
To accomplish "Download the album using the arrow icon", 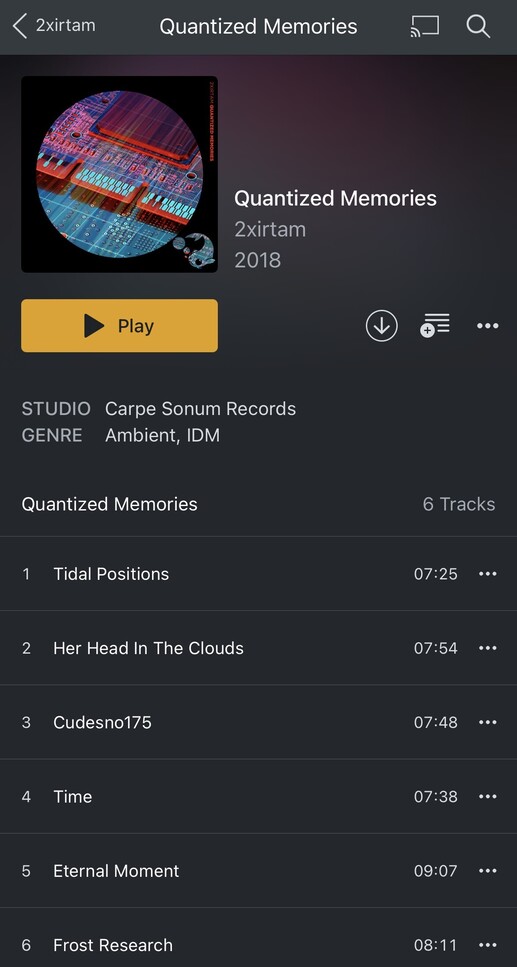I will (381, 326).
